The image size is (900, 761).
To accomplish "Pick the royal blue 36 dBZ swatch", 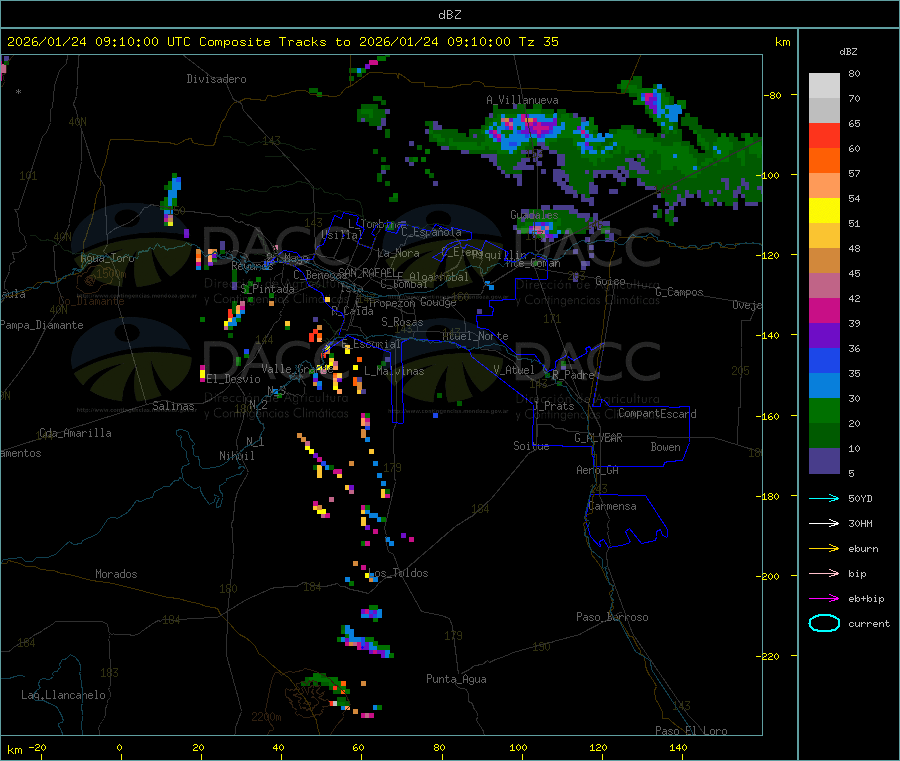I will 824,360.
